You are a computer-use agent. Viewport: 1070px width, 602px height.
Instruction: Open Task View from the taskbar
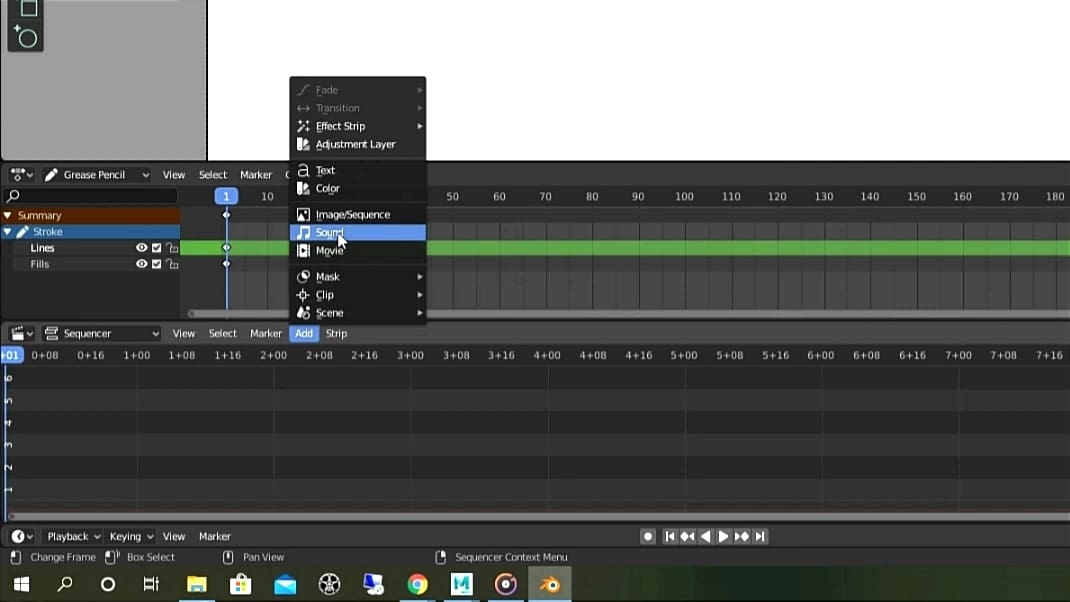(x=151, y=584)
